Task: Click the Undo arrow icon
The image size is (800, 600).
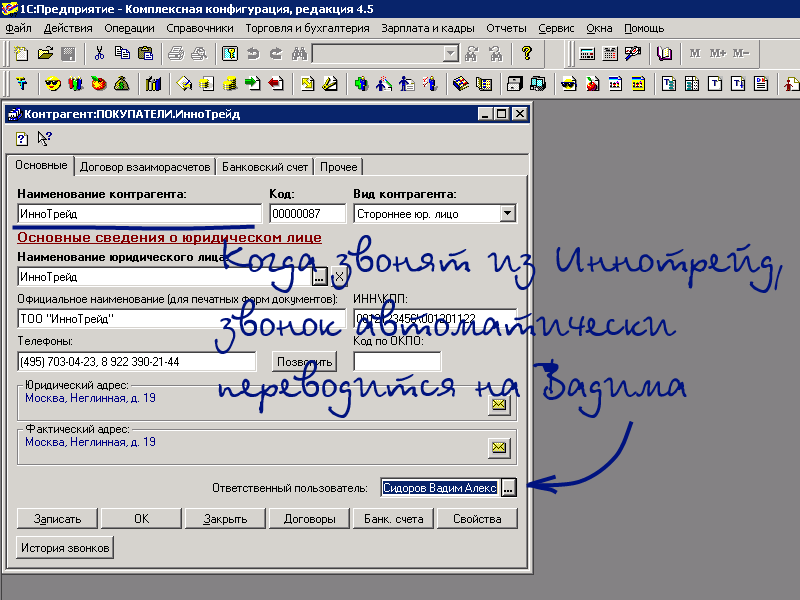Action: point(253,53)
